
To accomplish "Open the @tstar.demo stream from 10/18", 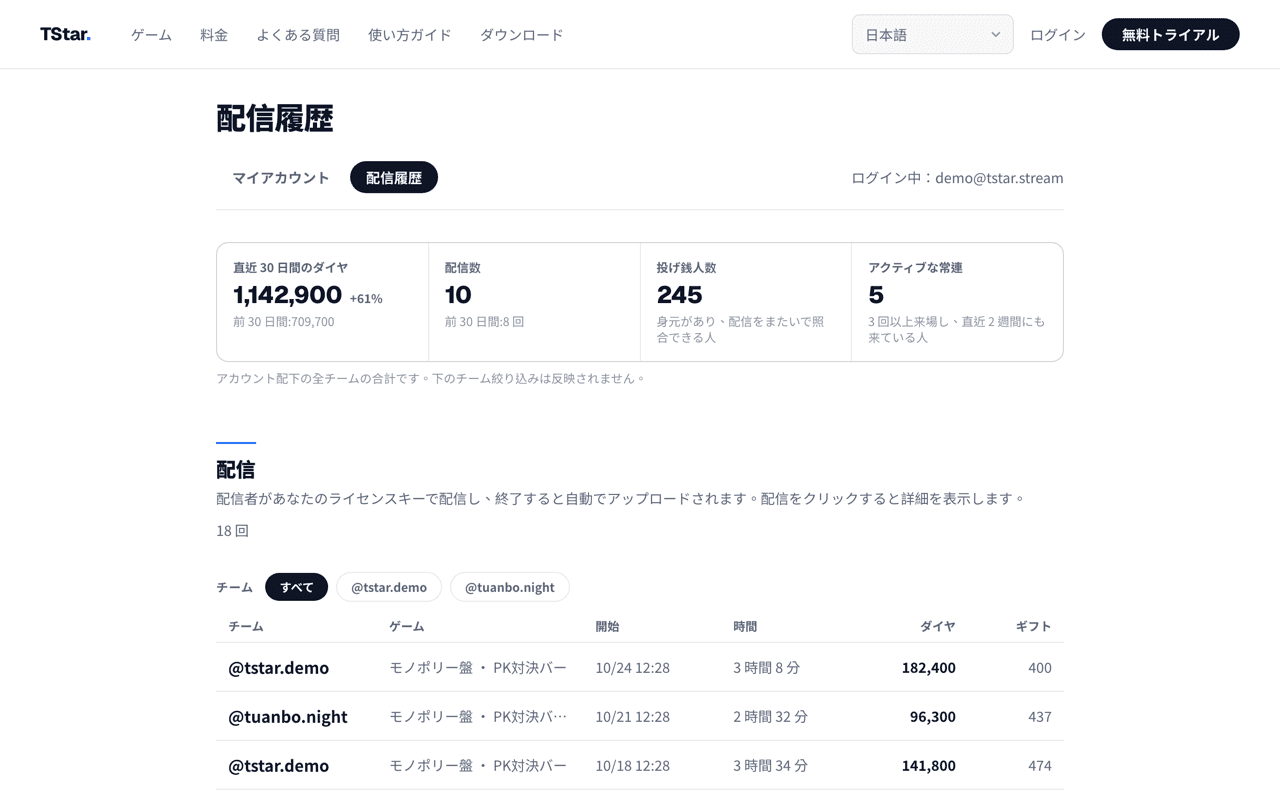I will tap(640, 765).
